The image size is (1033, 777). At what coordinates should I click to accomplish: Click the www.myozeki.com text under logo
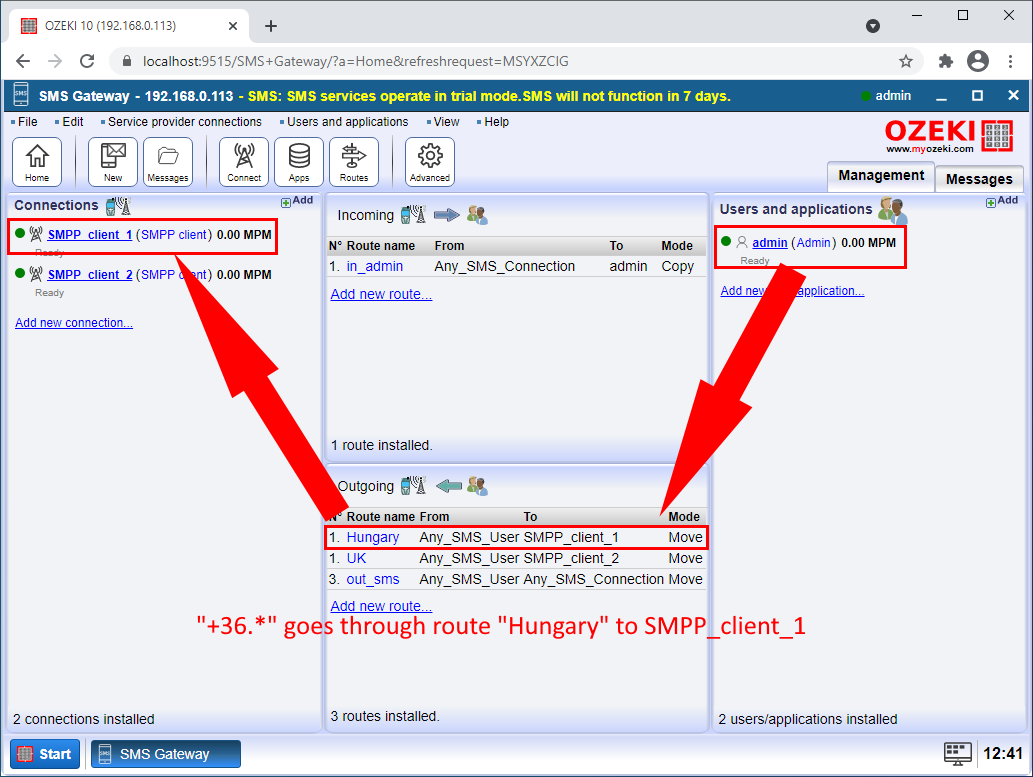pyautogui.click(x=930, y=149)
